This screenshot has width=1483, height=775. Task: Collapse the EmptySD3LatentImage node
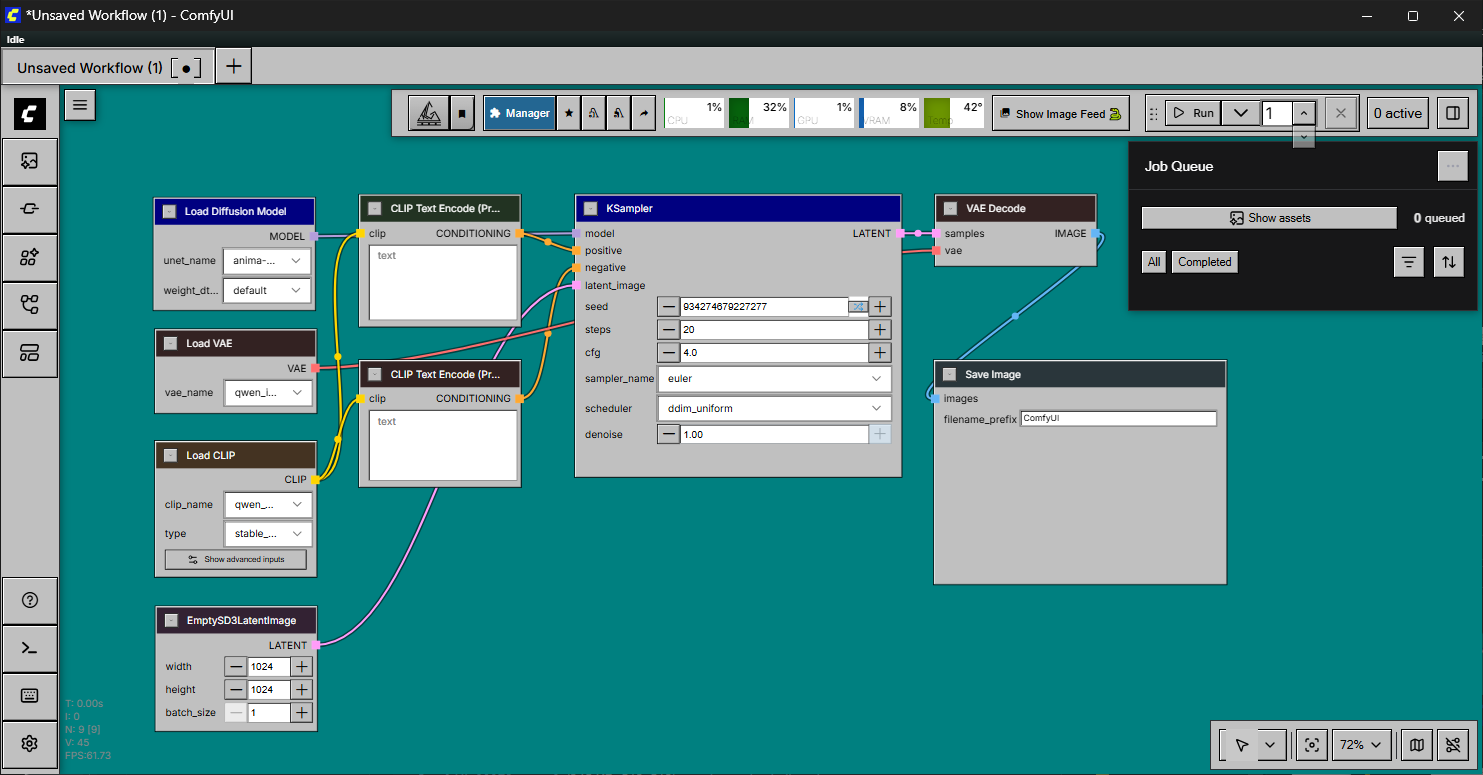171,620
